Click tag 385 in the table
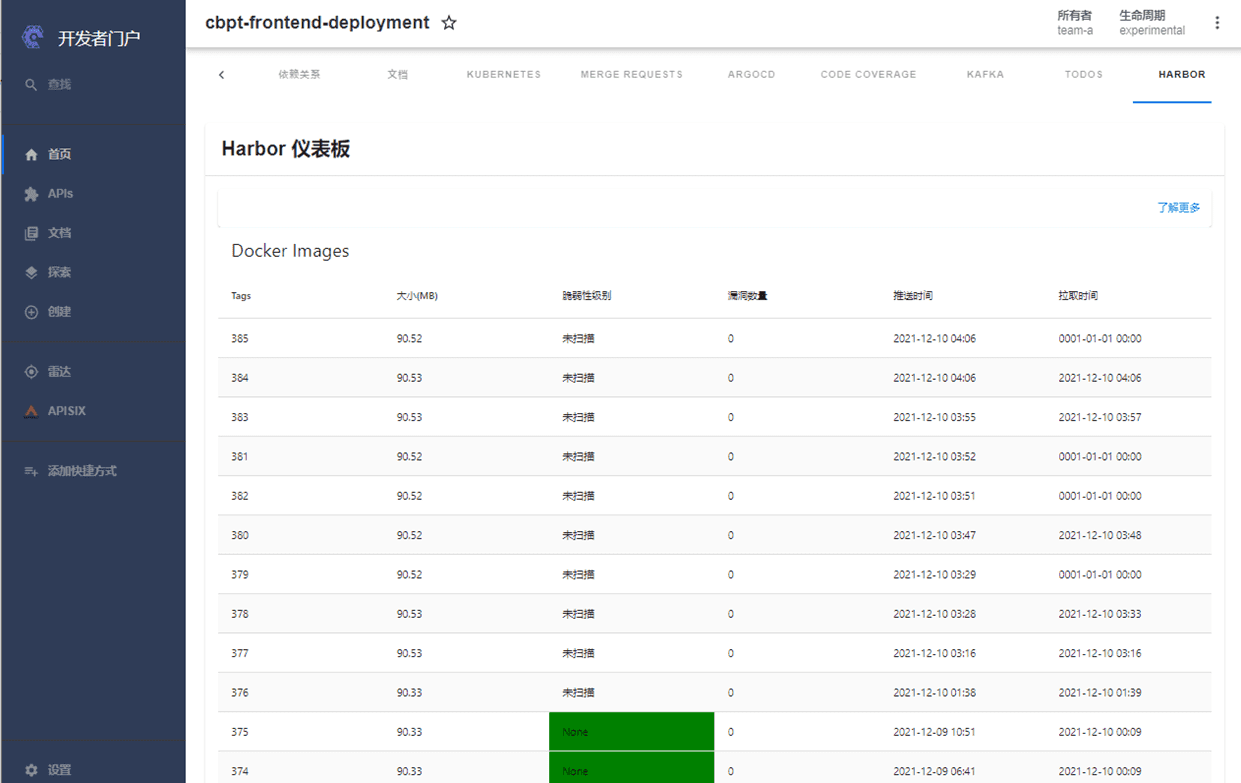Screen dimensions: 1241x783 (x=240, y=339)
